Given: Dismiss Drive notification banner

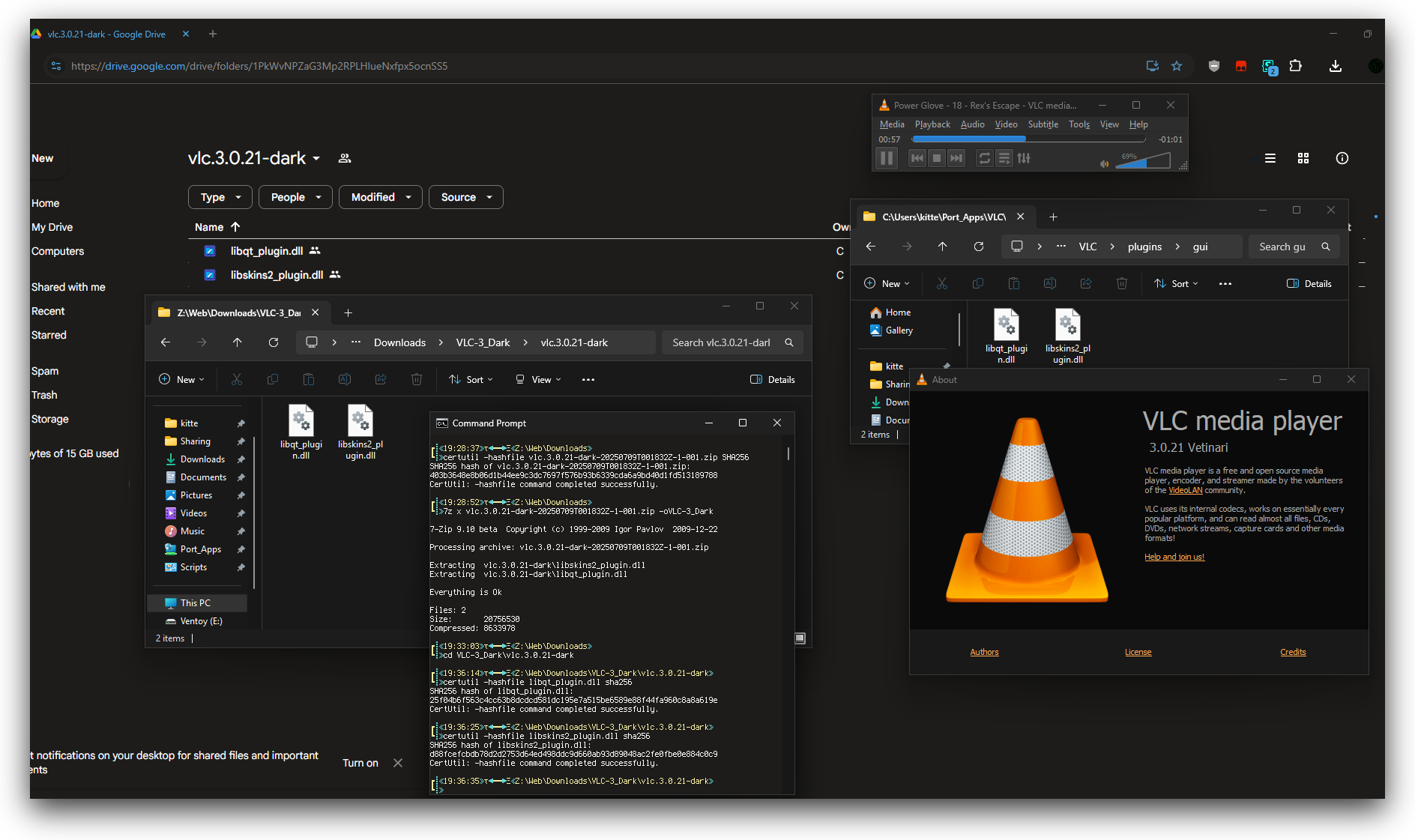Looking at the screenshot, I should pyautogui.click(x=398, y=763).
